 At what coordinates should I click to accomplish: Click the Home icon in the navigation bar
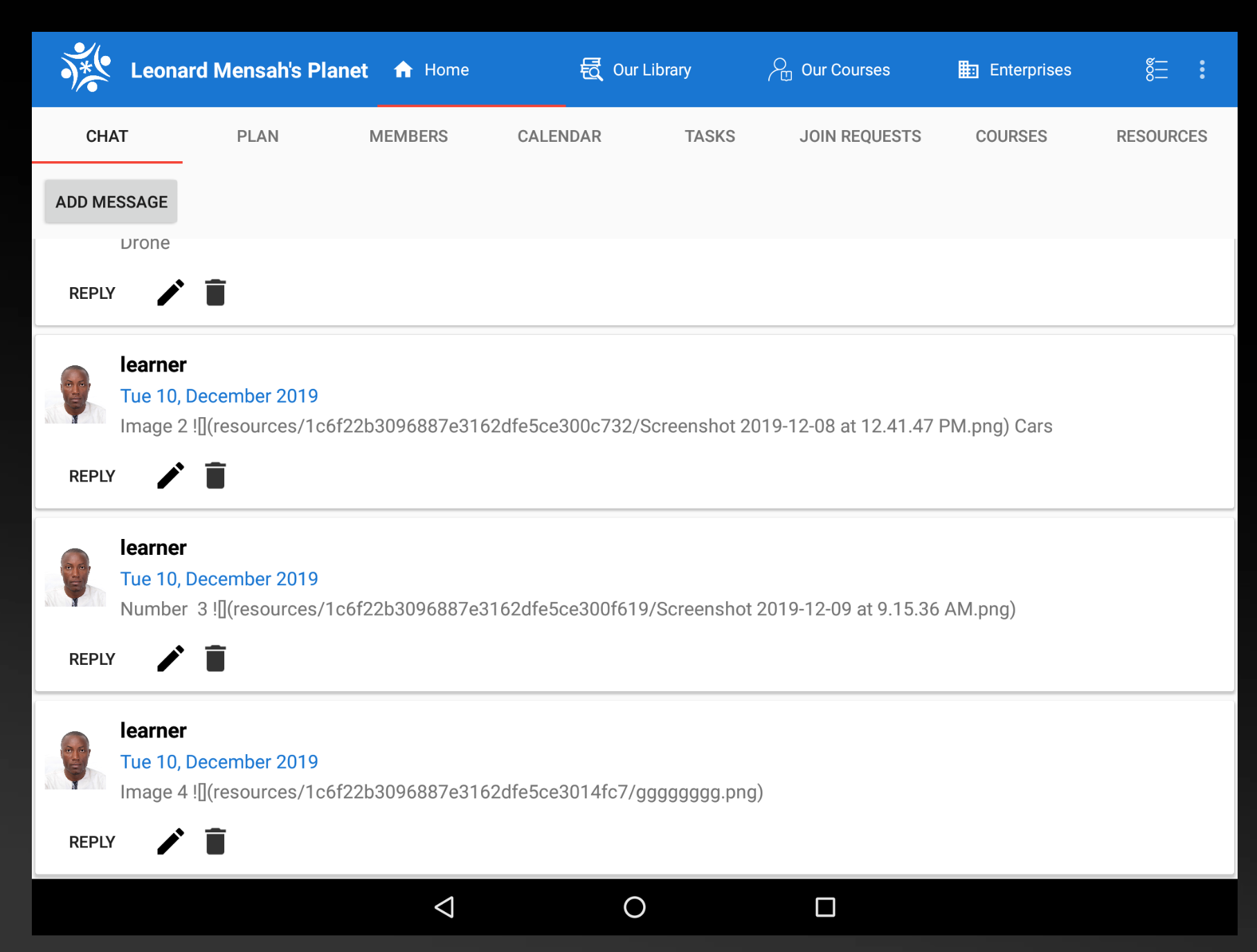(x=404, y=69)
